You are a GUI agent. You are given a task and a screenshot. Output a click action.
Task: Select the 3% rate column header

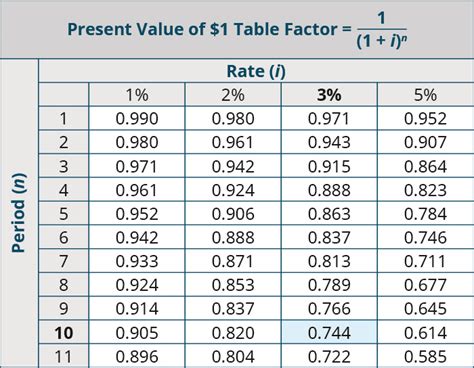point(329,95)
